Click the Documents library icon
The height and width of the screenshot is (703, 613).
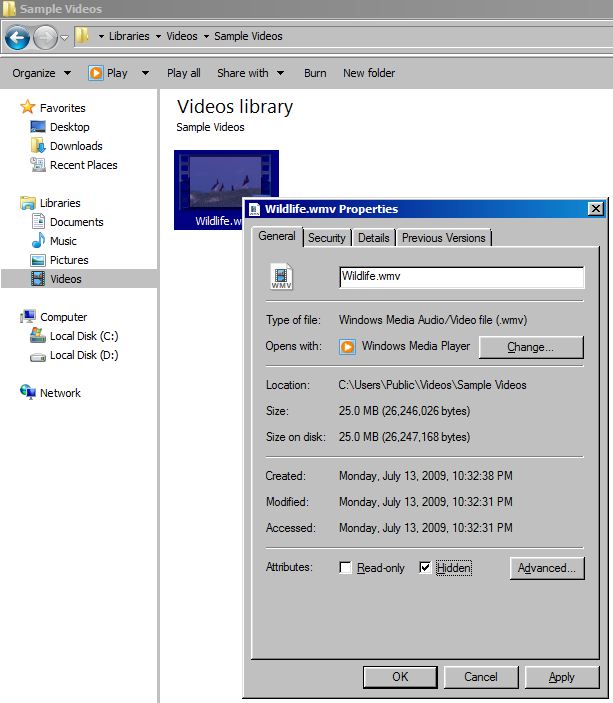(x=38, y=221)
